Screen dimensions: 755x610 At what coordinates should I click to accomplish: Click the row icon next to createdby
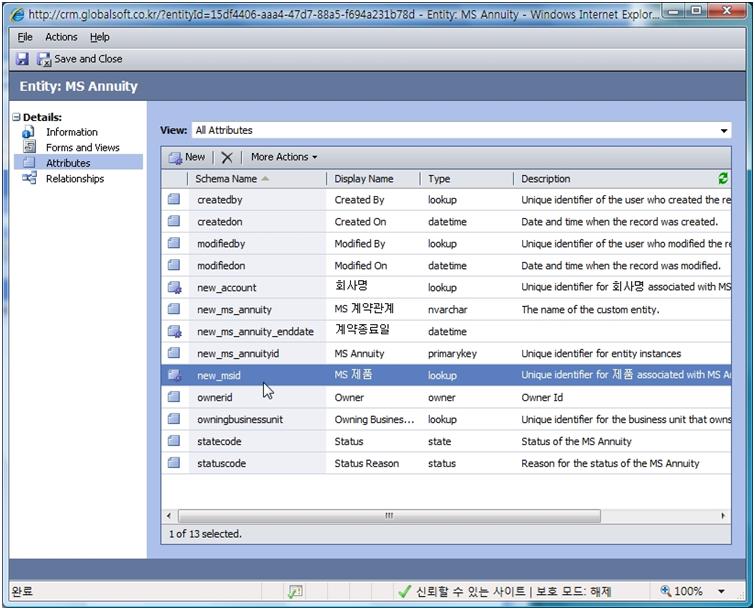(174, 199)
